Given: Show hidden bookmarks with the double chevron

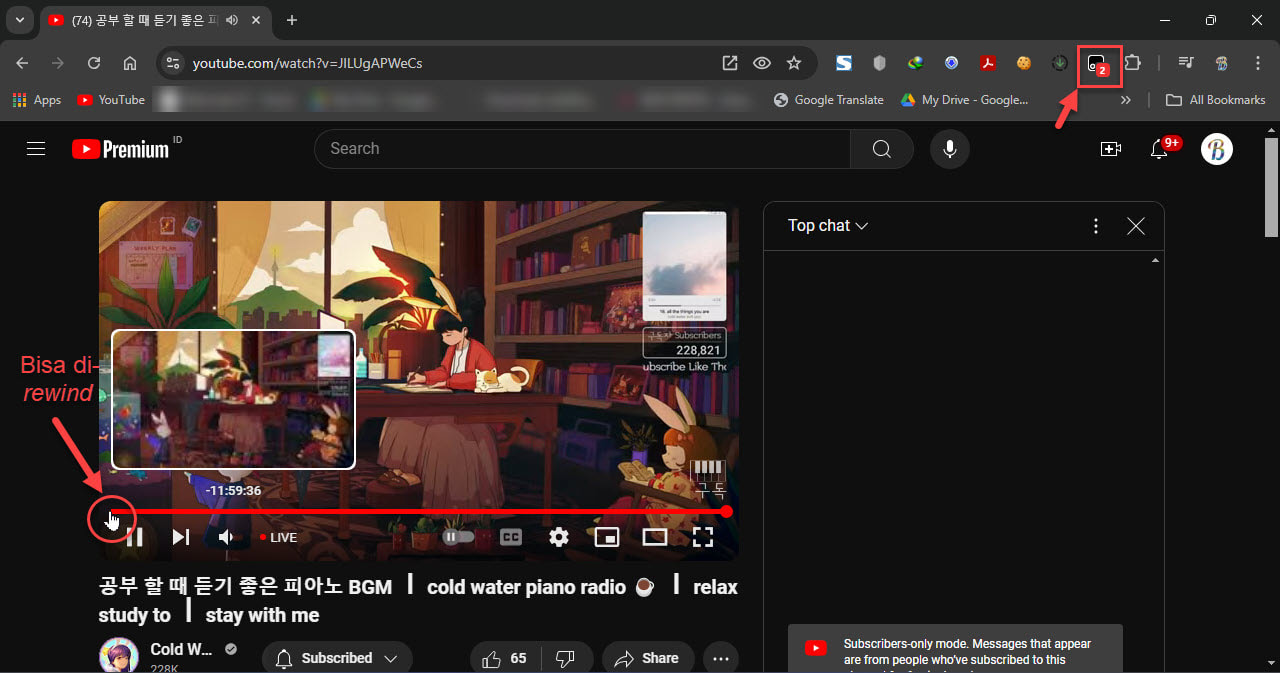Looking at the screenshot, I should (x=1126, y=100).
